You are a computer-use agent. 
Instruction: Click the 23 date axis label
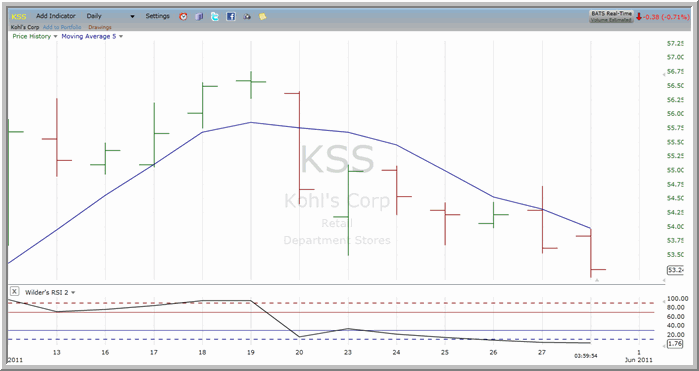[348, 352]
